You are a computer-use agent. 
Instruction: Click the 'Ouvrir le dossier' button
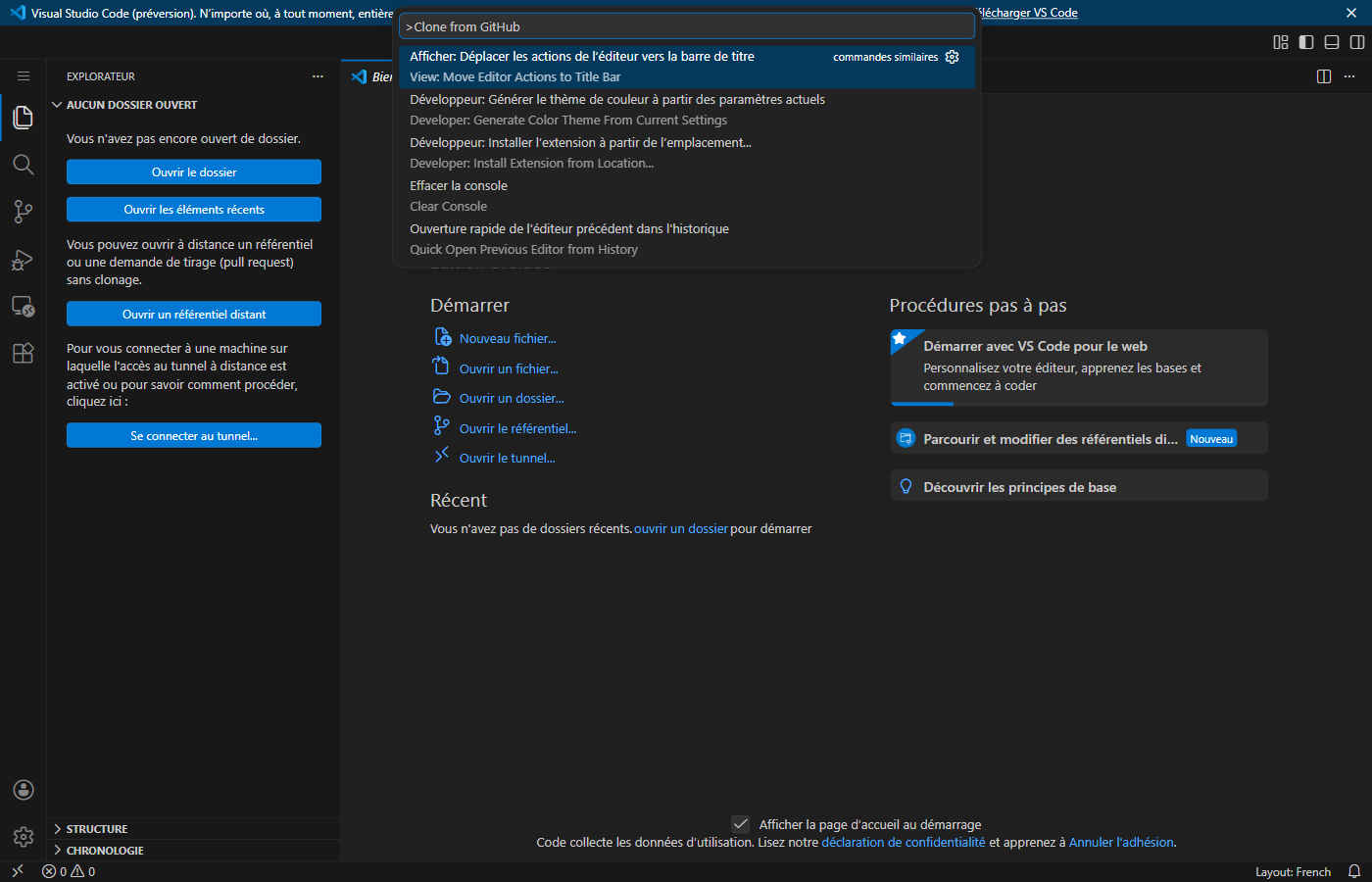pos(193,171)
